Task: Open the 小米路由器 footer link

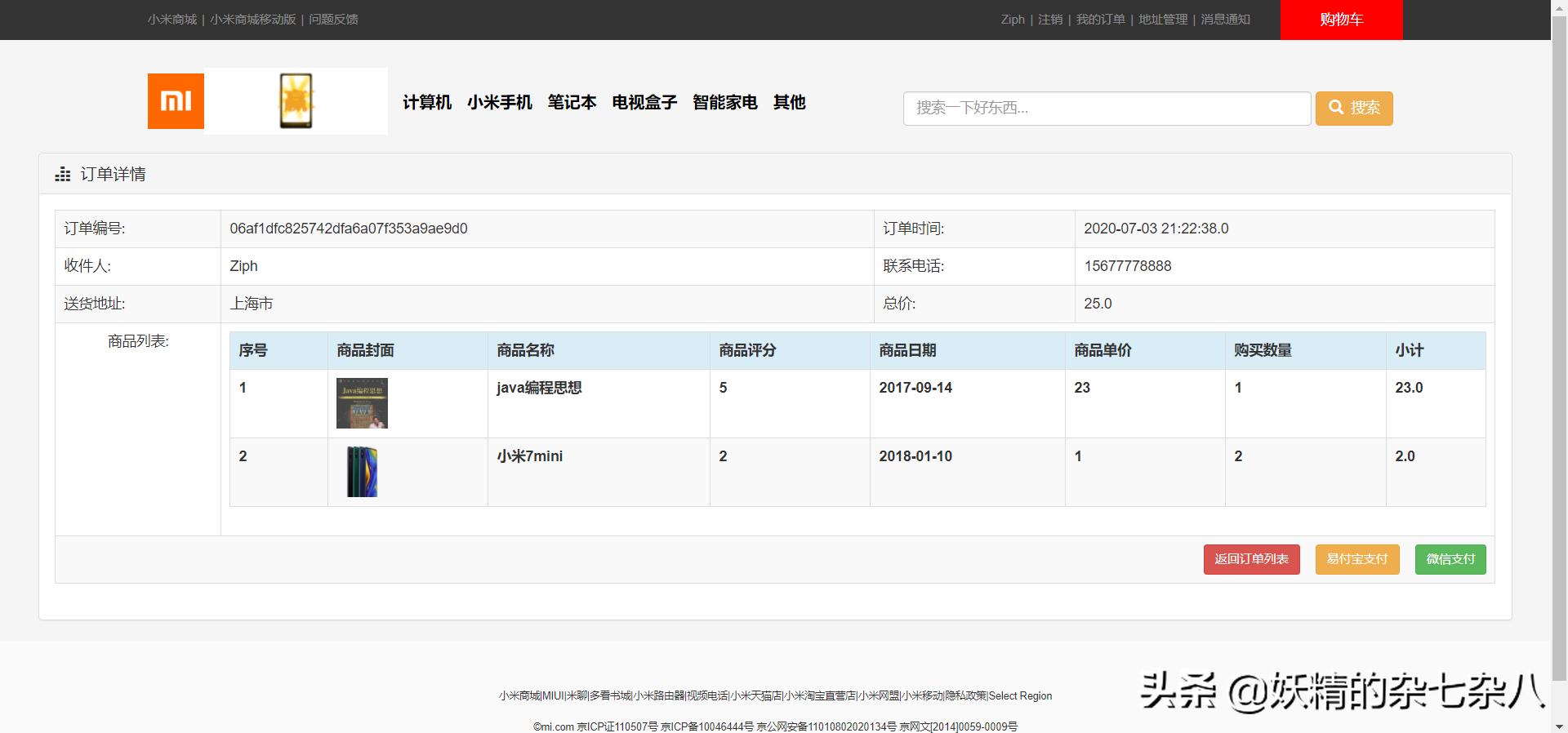Action: 659,696
